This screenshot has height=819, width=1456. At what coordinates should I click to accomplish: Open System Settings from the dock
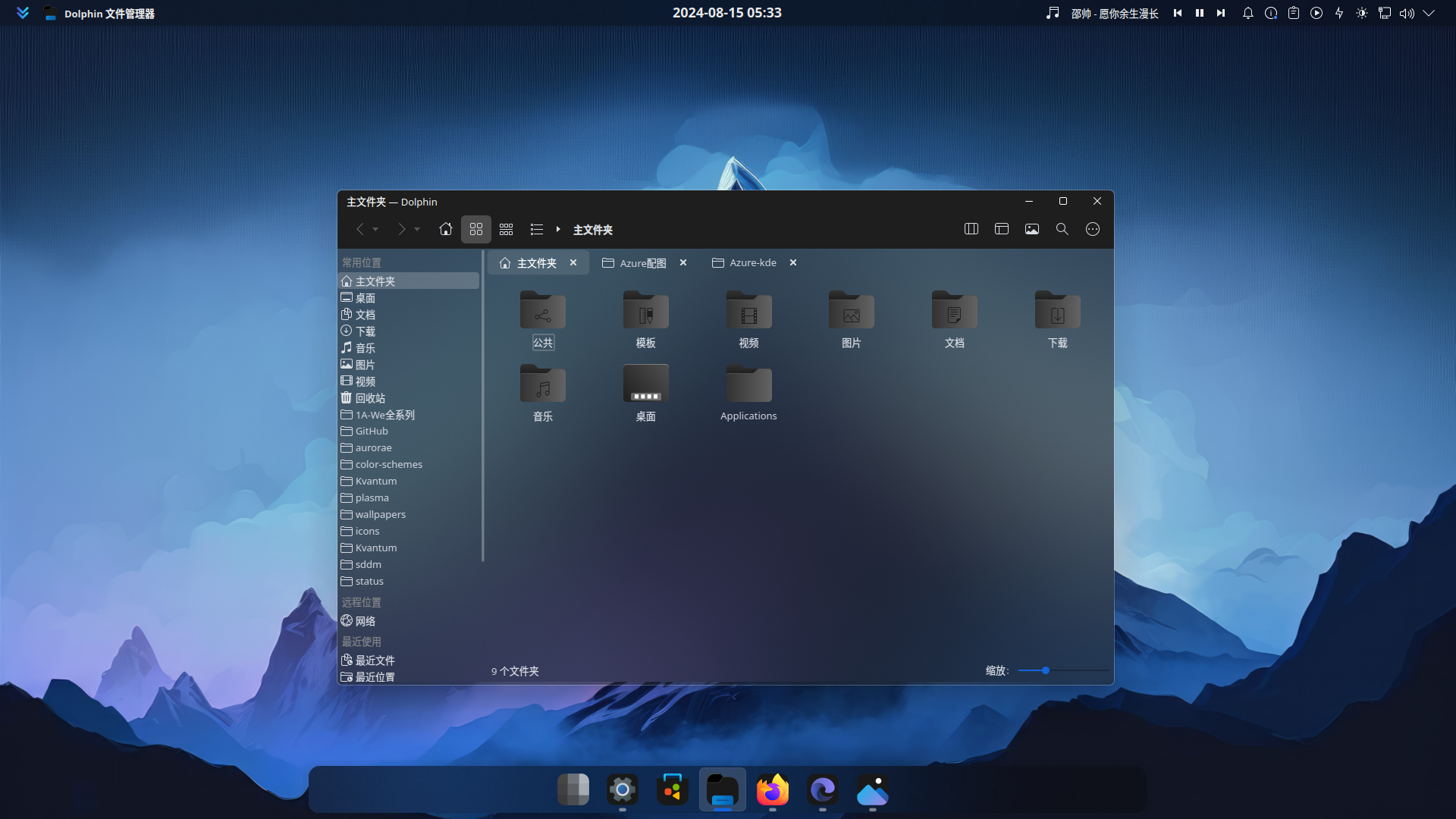[623, 790]
